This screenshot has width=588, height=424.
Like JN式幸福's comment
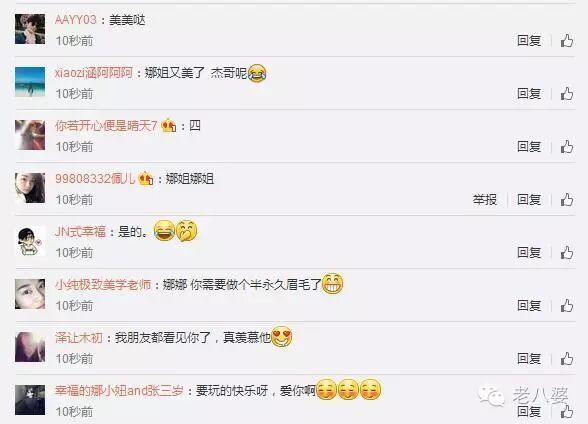pyautogui.click(x=567, y=253)
